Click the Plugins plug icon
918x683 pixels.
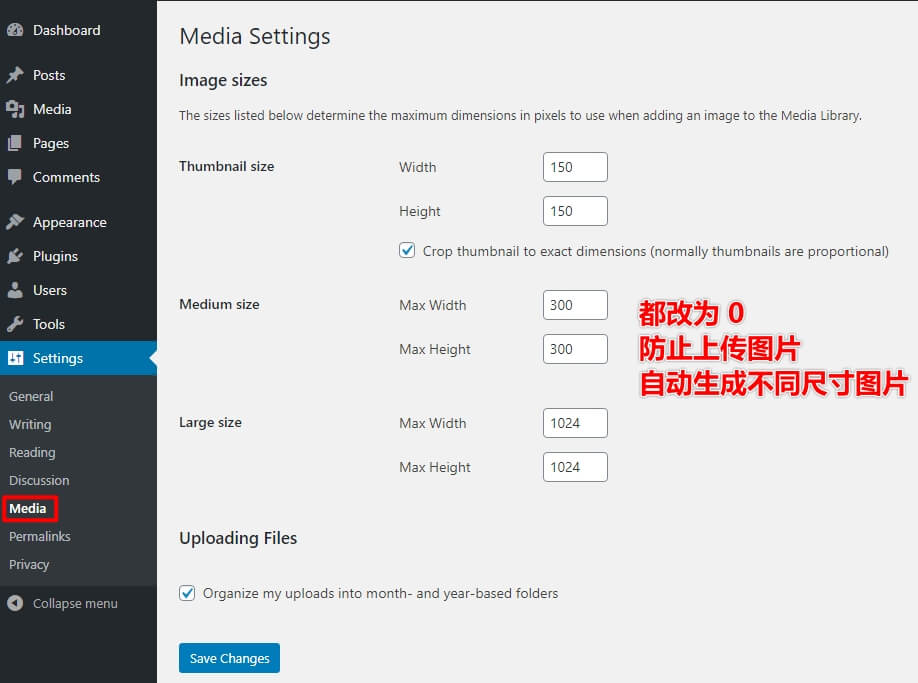pyautogui.click(x=15, y=256)
